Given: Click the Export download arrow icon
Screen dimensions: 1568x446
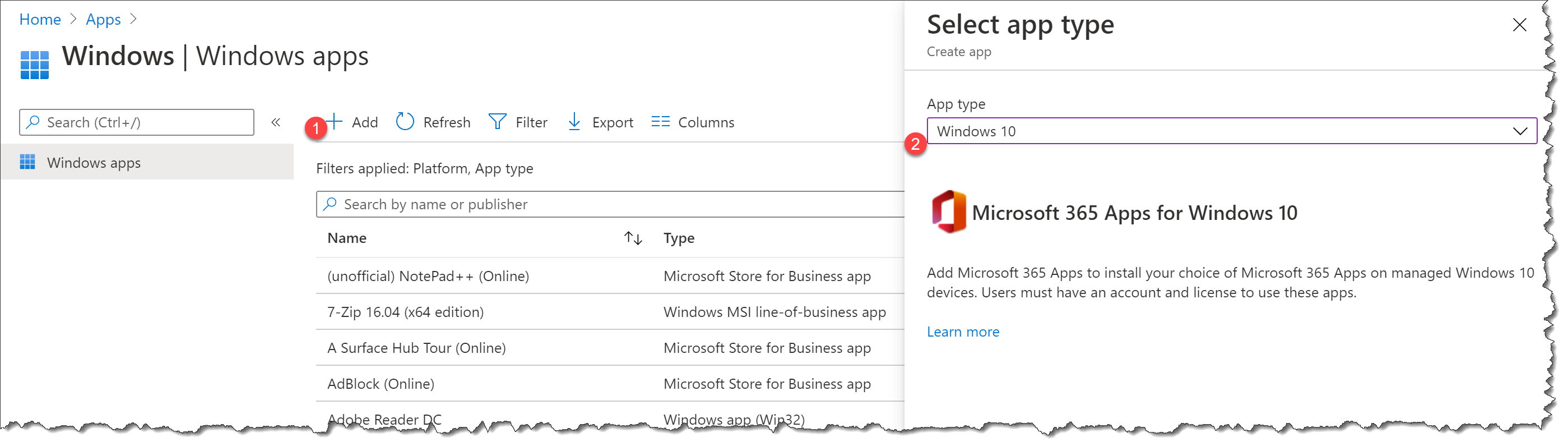Looking at the screenshot, I should [574, 122].
